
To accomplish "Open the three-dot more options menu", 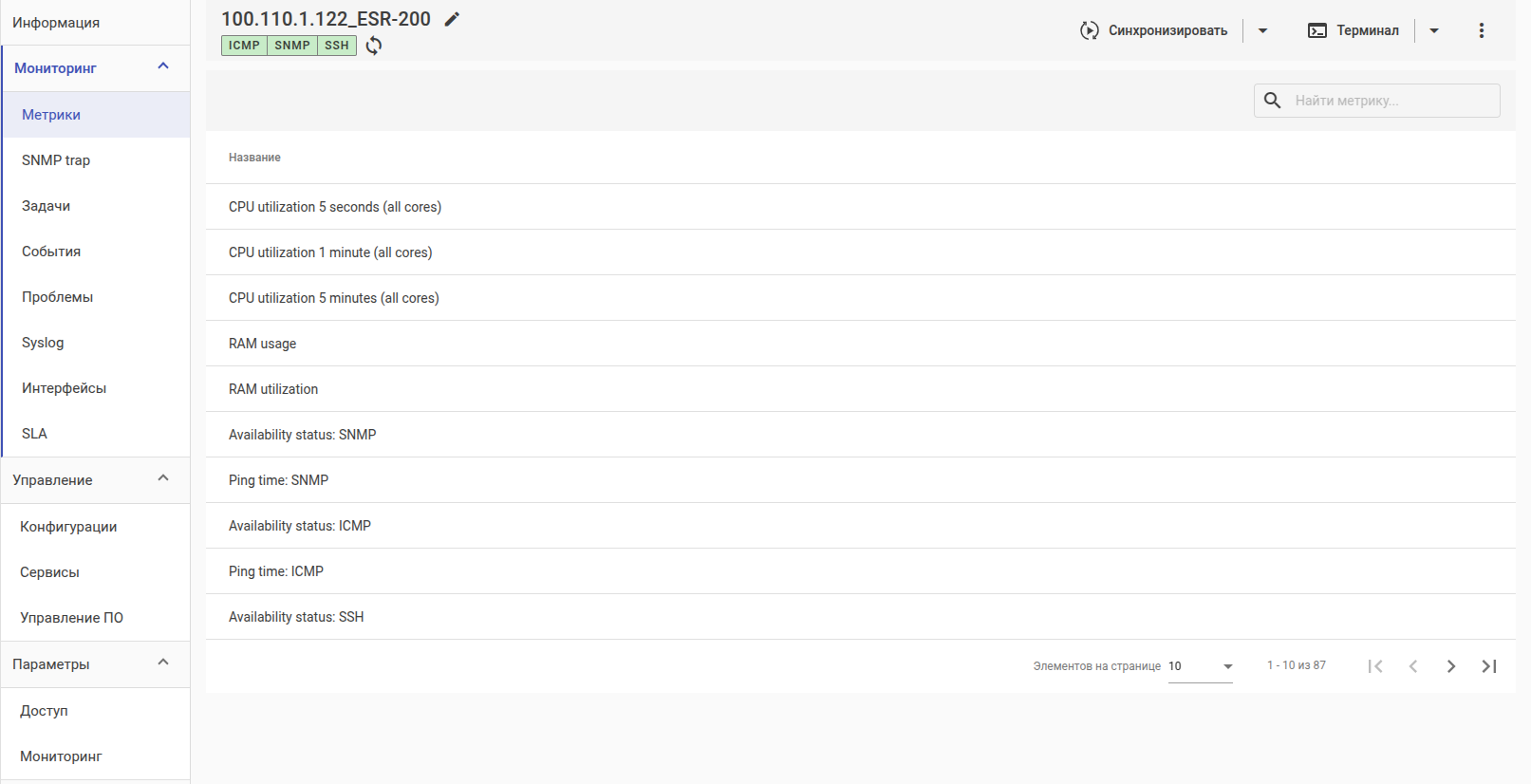I will tap(1481, 30).
